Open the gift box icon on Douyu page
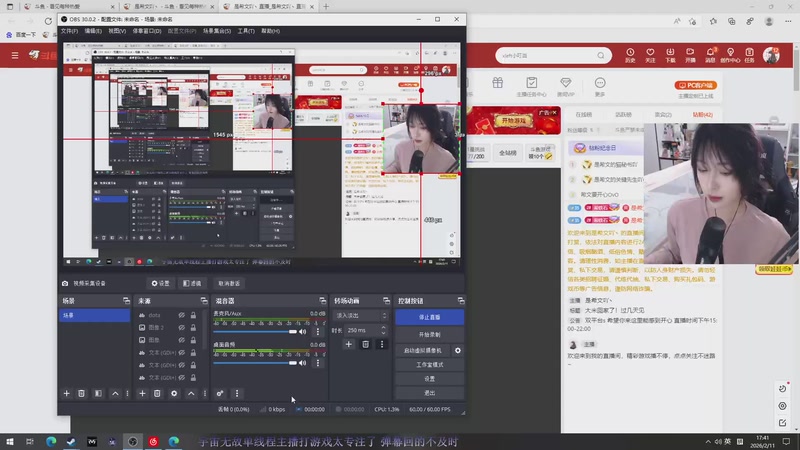 point(497,83)
